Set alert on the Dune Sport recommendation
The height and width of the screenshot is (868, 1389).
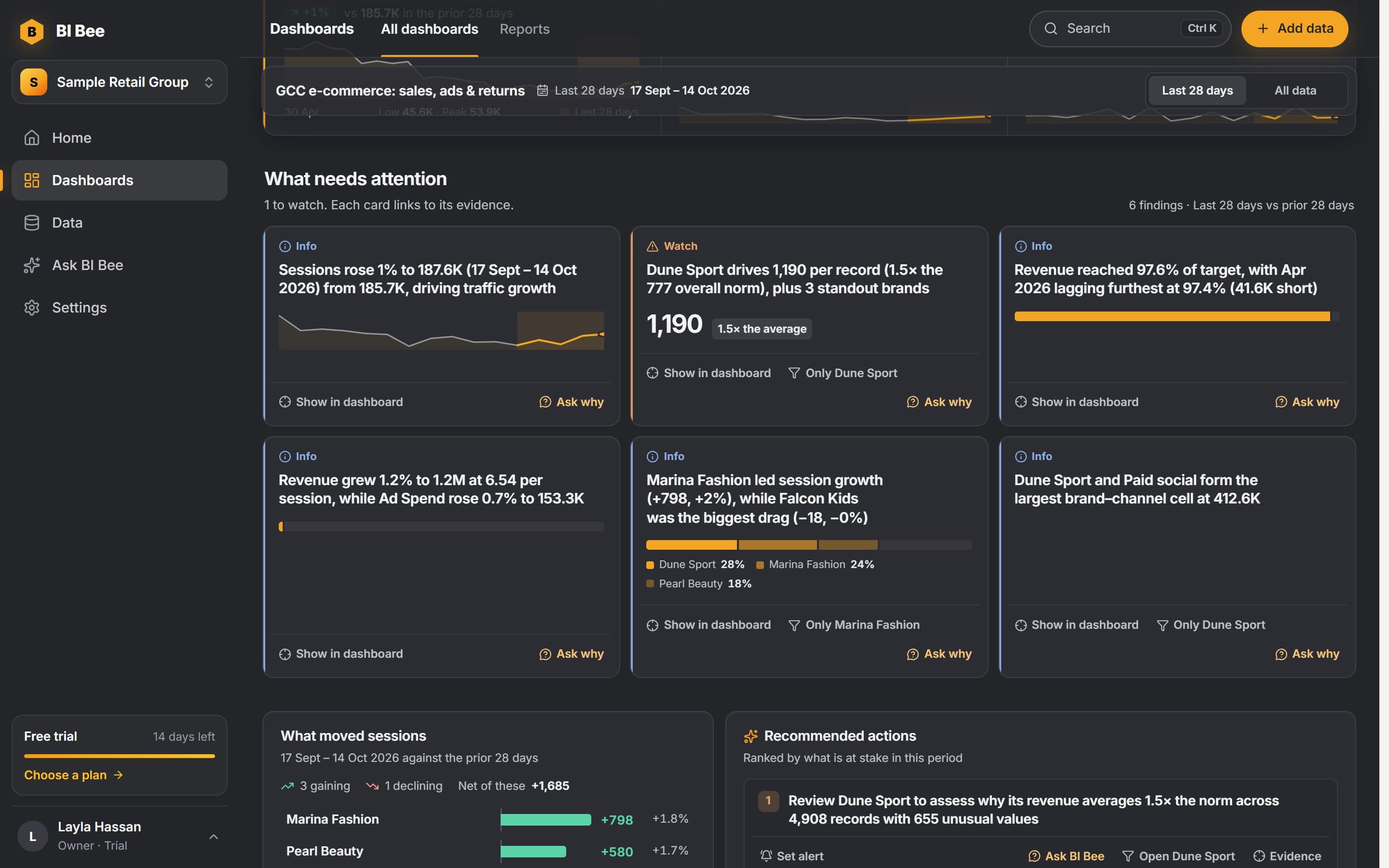tap(791, 856)
